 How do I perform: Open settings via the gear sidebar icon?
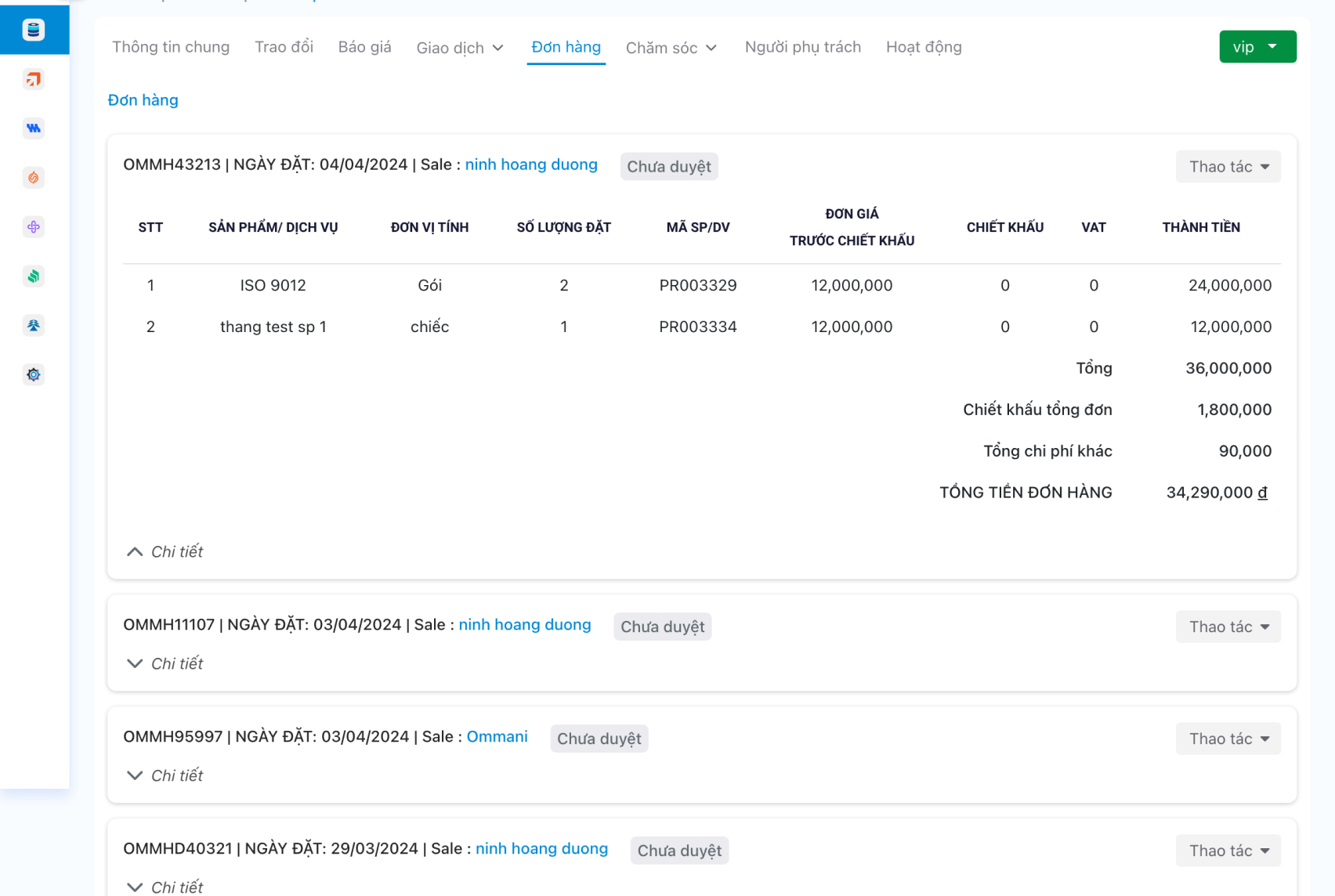(x=33, y=375)
